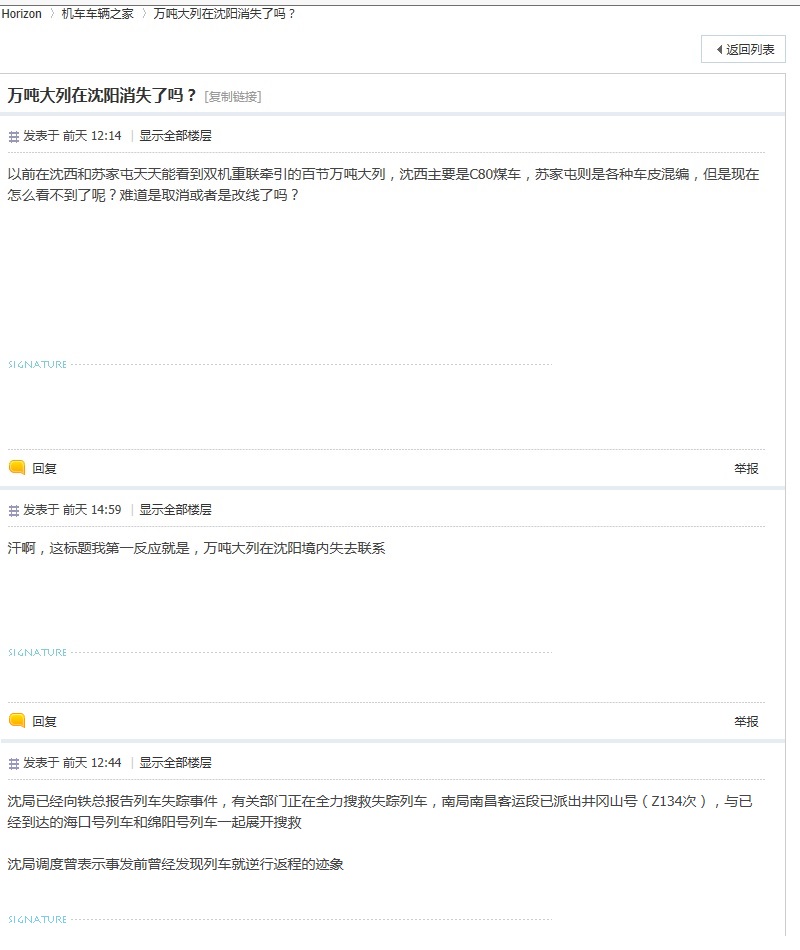This screenshot has height=950, width=800.
Task: Show all floors for the 12:14 post
Action: [175, 136]
